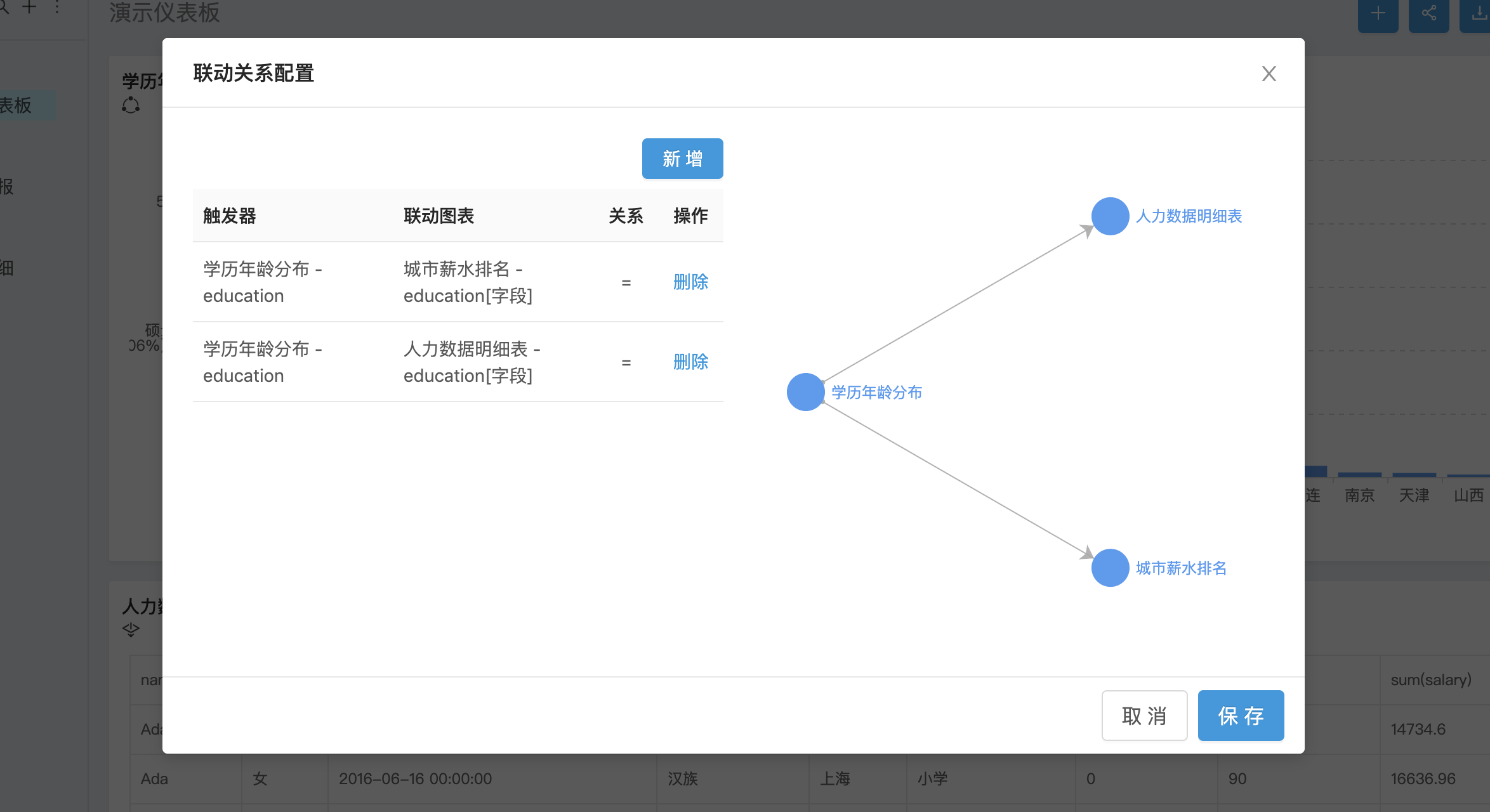This screenshot has width=1490, height=812.
Task: Save linkage config with 保存
Action: point(1240,716)
